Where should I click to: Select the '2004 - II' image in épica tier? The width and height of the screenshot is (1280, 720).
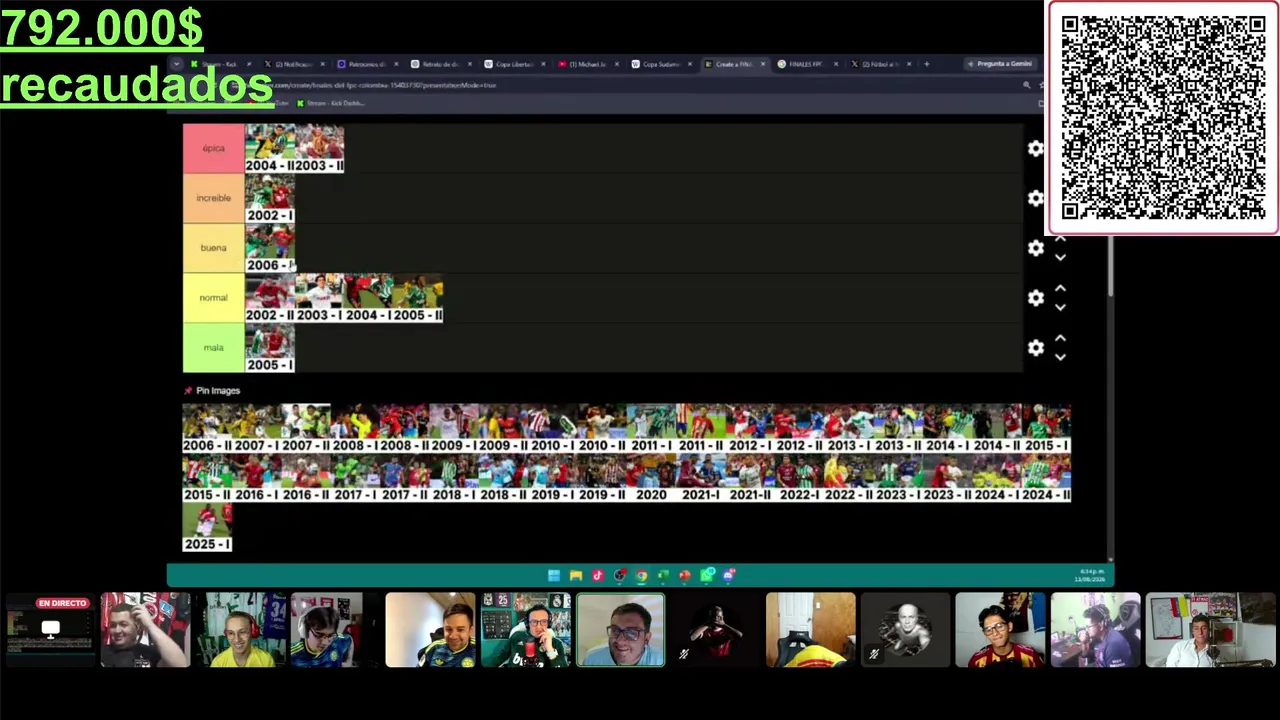click(270, 148)
